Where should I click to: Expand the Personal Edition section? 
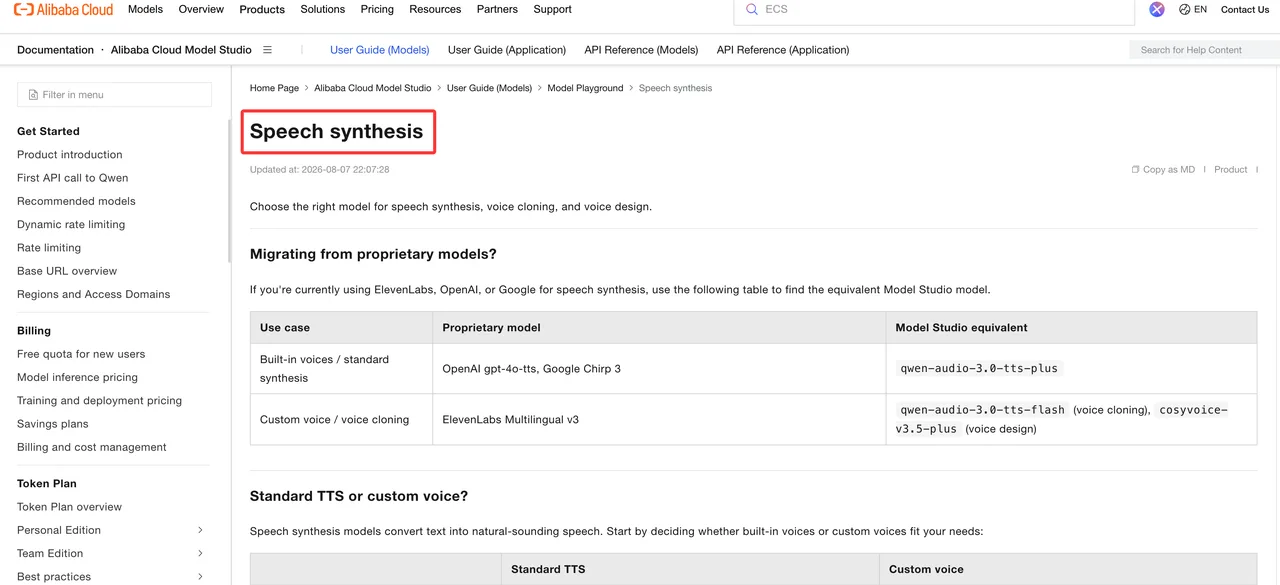[x=200, y=530]
